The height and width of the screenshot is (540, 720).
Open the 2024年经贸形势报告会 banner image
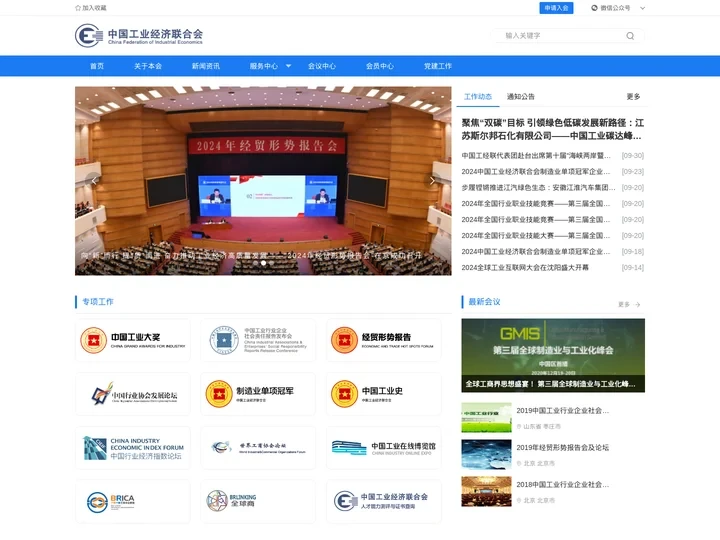point(263,181)
